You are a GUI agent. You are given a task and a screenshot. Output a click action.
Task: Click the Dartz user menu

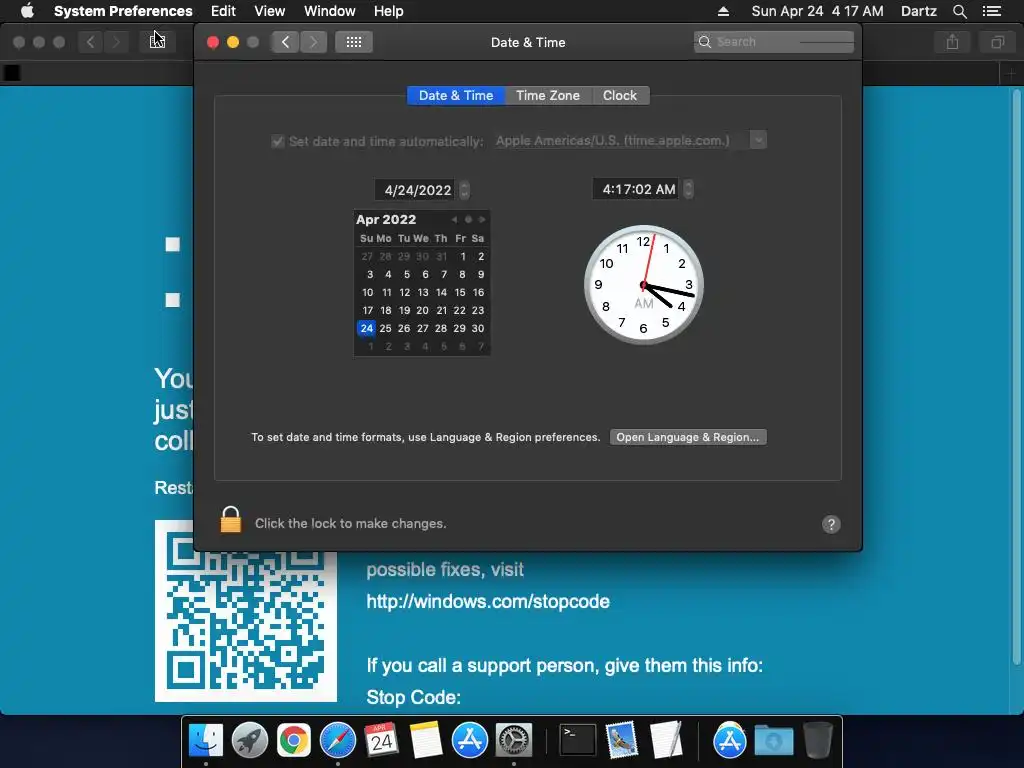click(918, 11)
